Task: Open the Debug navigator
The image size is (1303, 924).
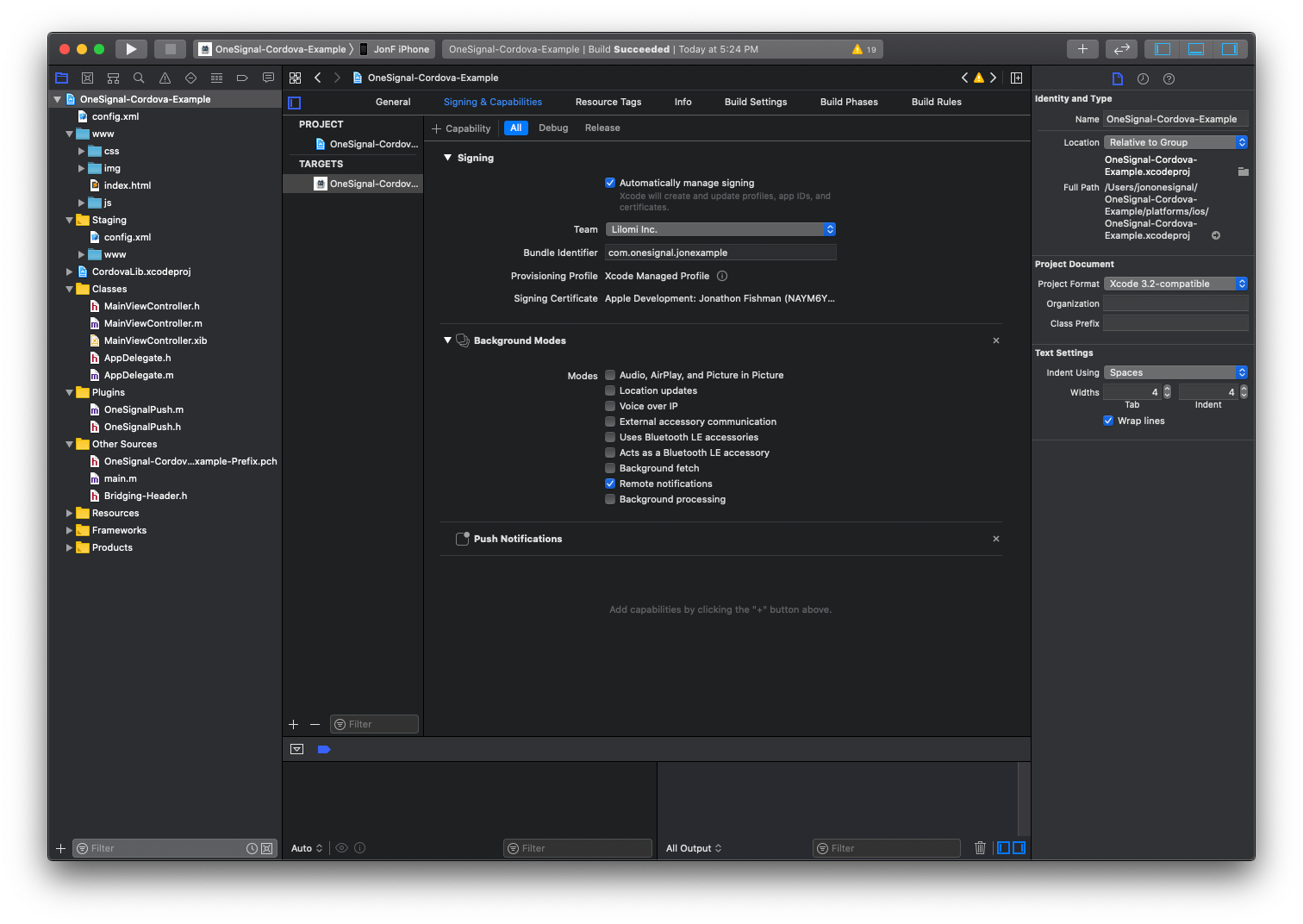Action: tap(216, 78)
